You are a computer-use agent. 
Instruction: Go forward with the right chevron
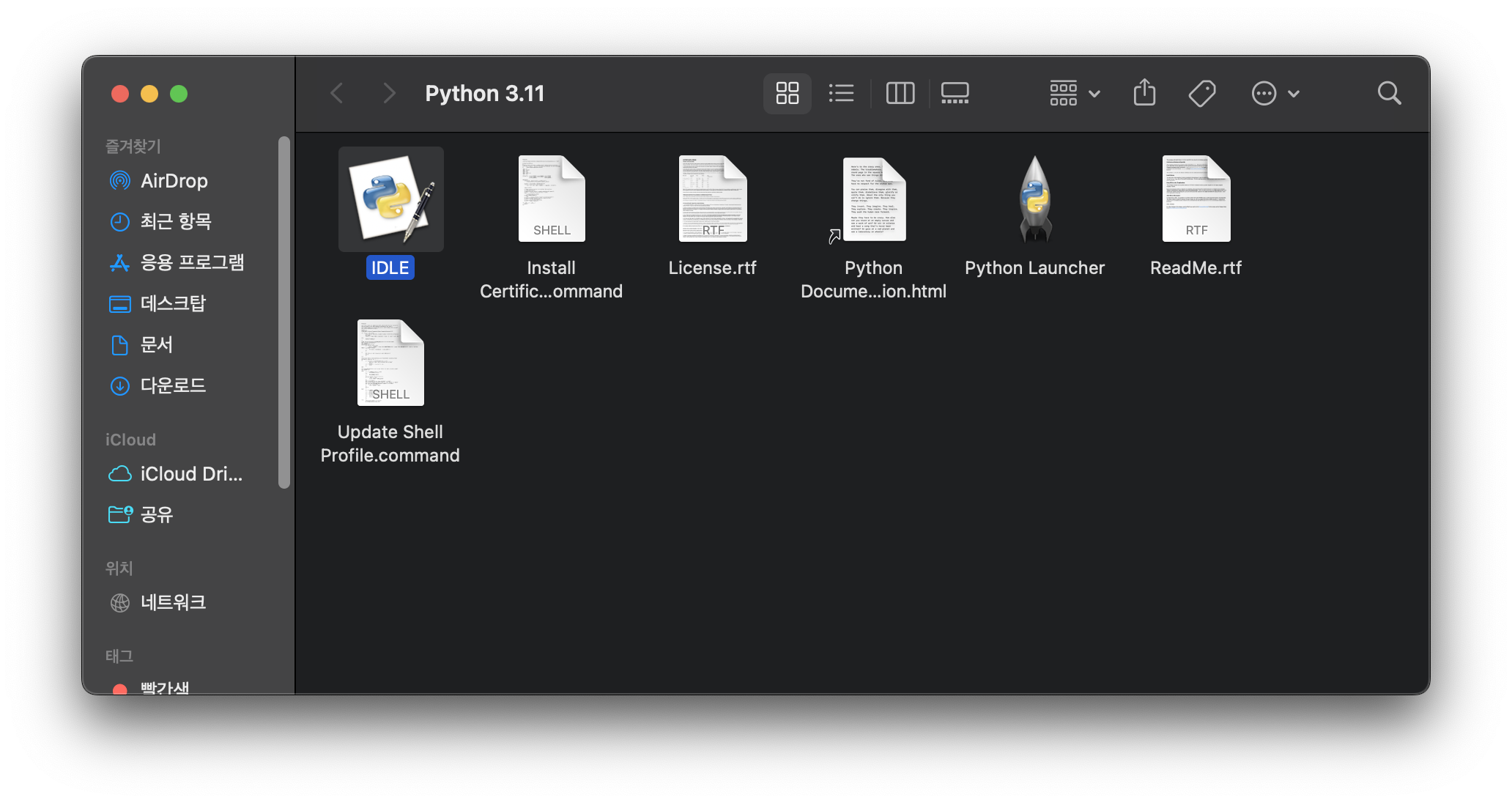[389, 93]
